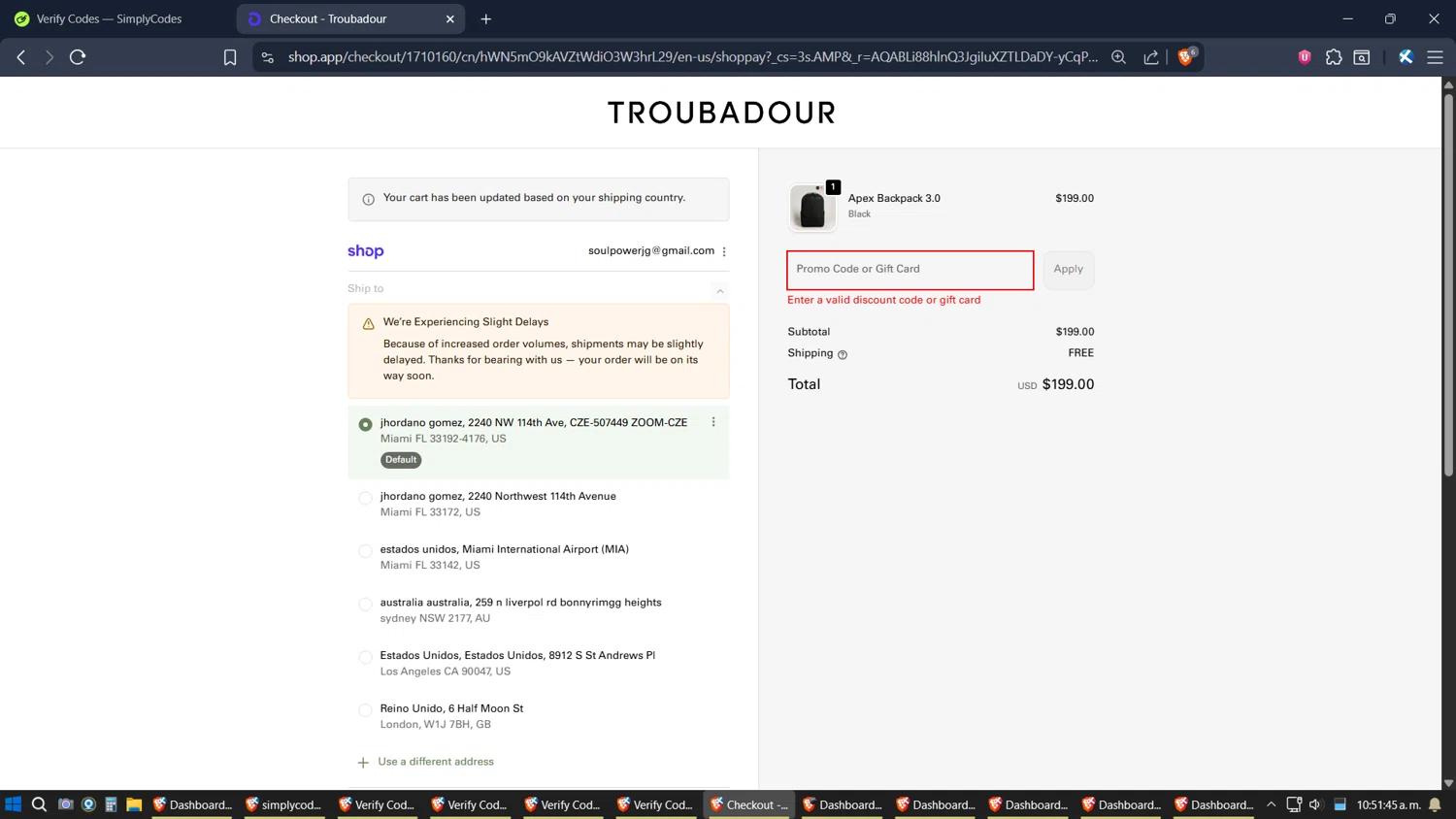The width and height of the screenshot is (1456, 819).
Task: Click the browser forward arrow
Action: click(x=49, y=57)
